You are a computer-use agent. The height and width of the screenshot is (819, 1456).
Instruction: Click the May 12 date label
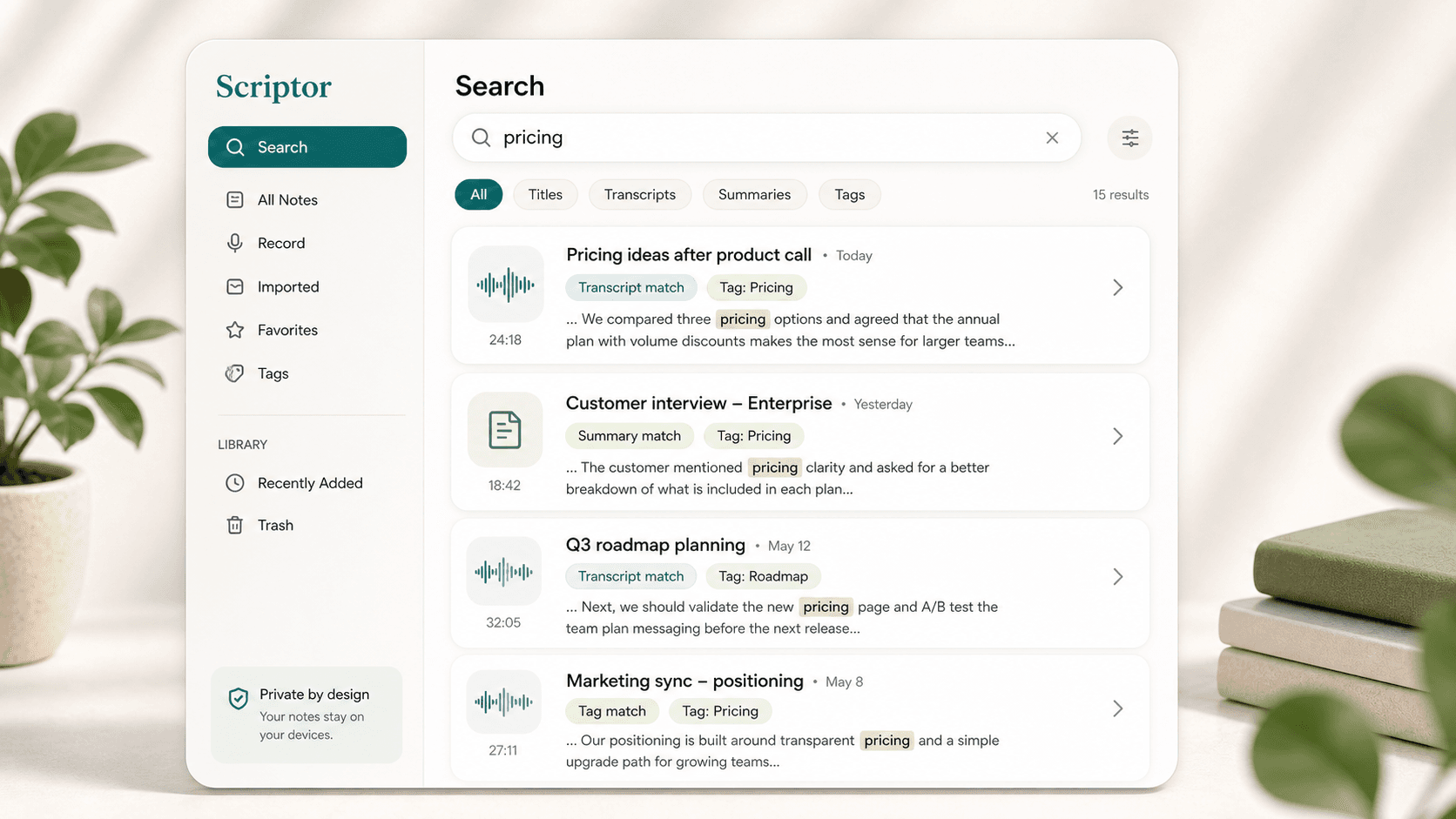[x=789, y=546]
